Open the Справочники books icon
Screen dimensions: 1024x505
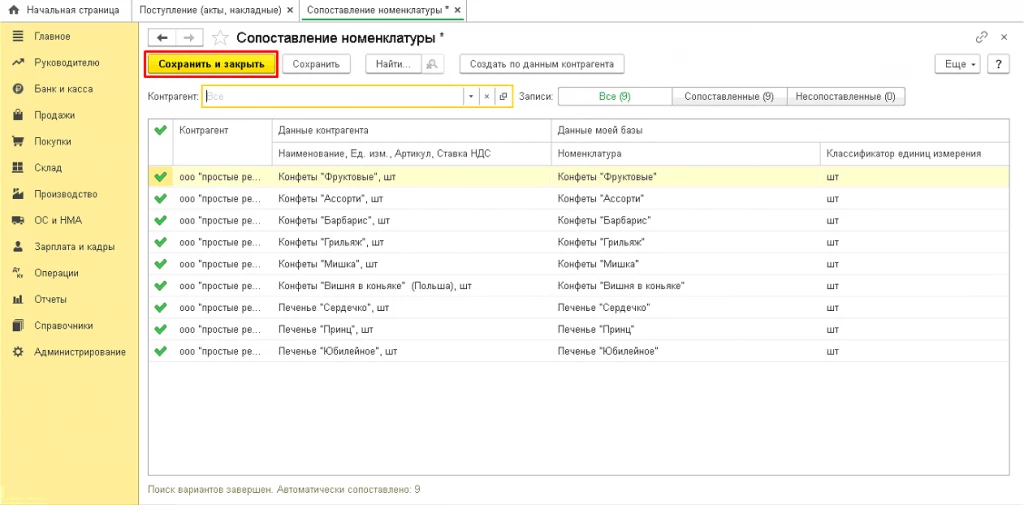pos(18,326)
